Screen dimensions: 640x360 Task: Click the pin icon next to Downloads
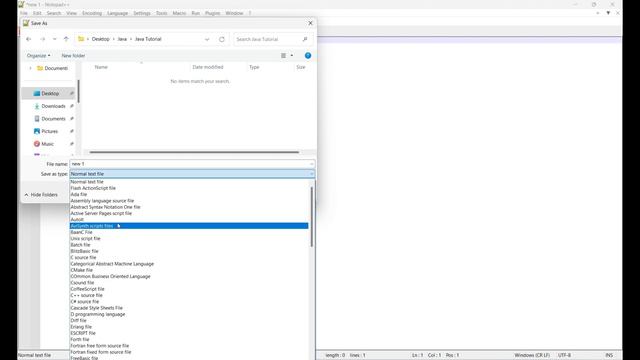(x=72, y=106)
